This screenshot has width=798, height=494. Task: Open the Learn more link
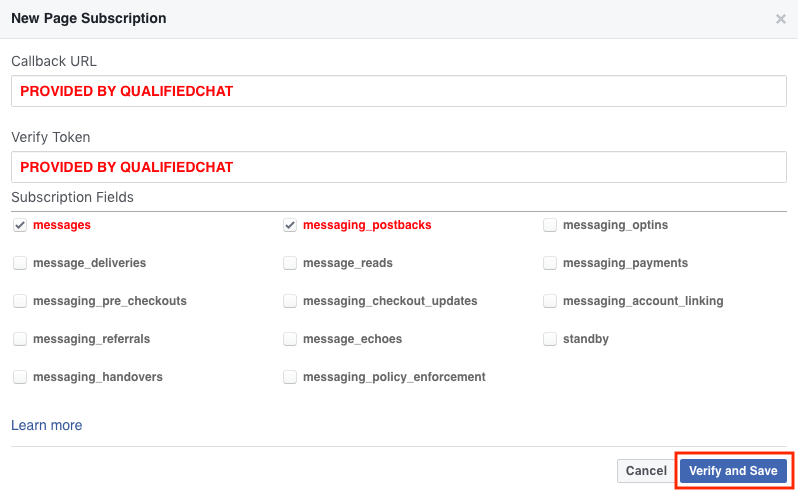pos(47,425)
